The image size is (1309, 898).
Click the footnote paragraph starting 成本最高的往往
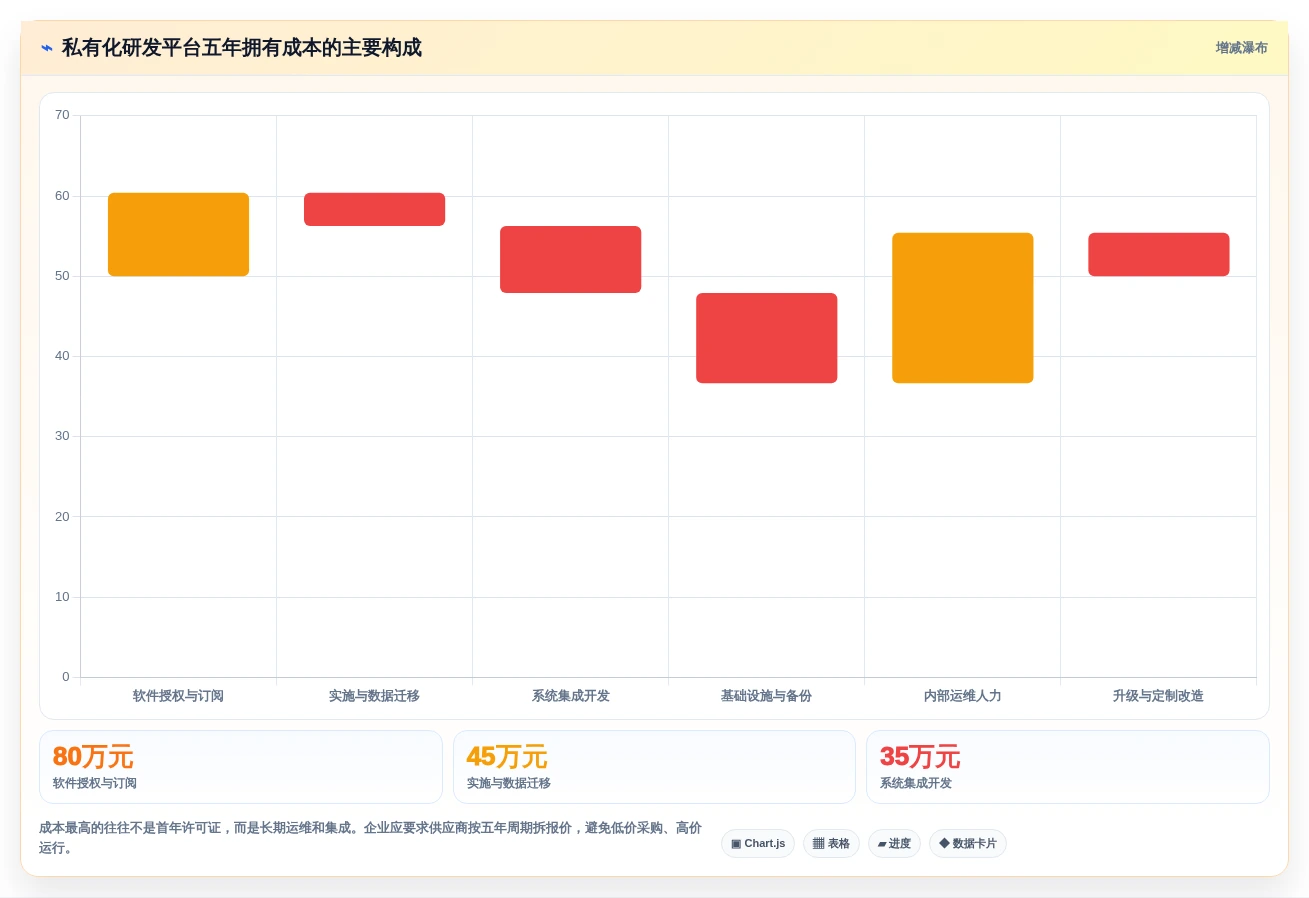tap(370, 838)
